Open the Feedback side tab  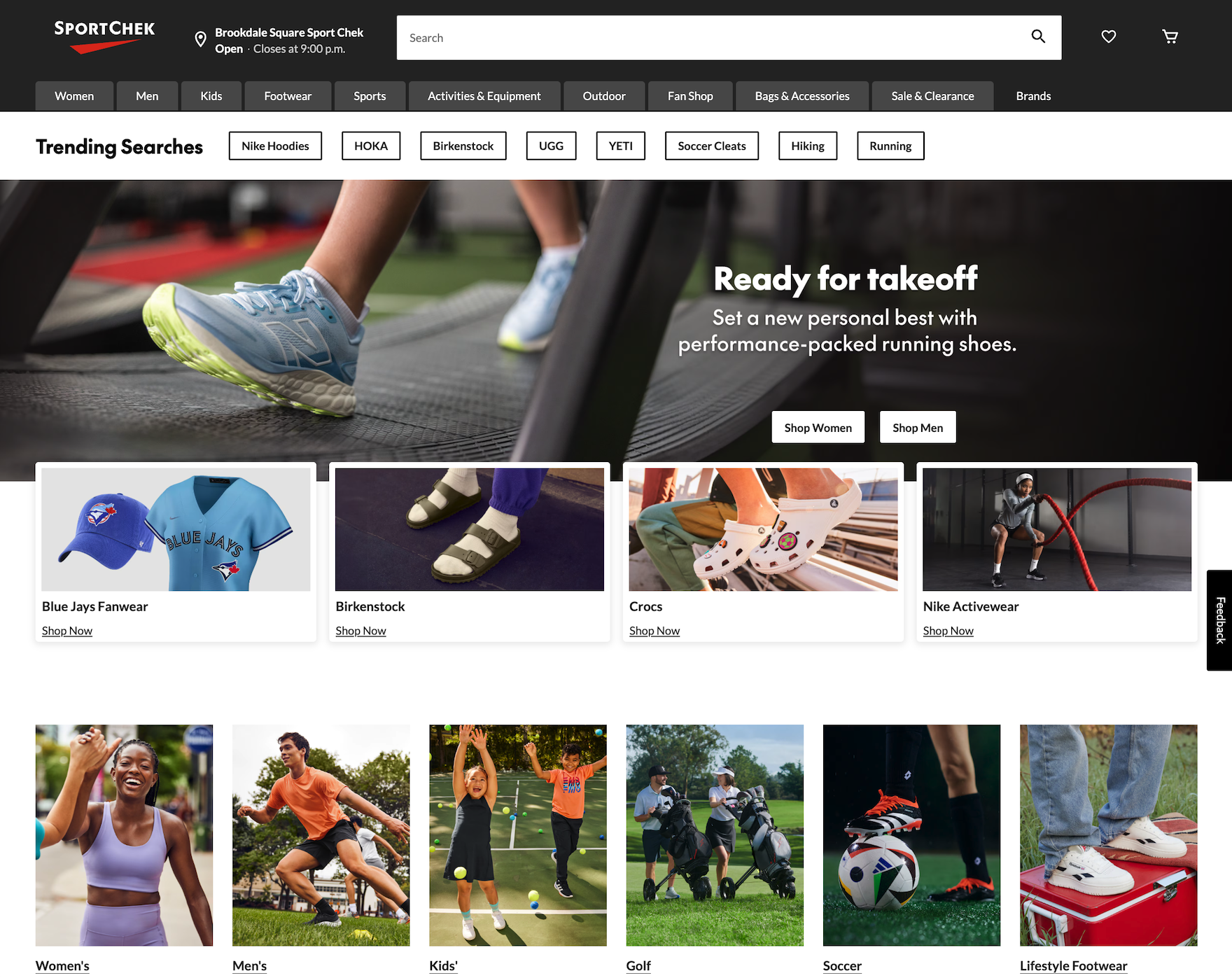click(x=1219, y=620)
